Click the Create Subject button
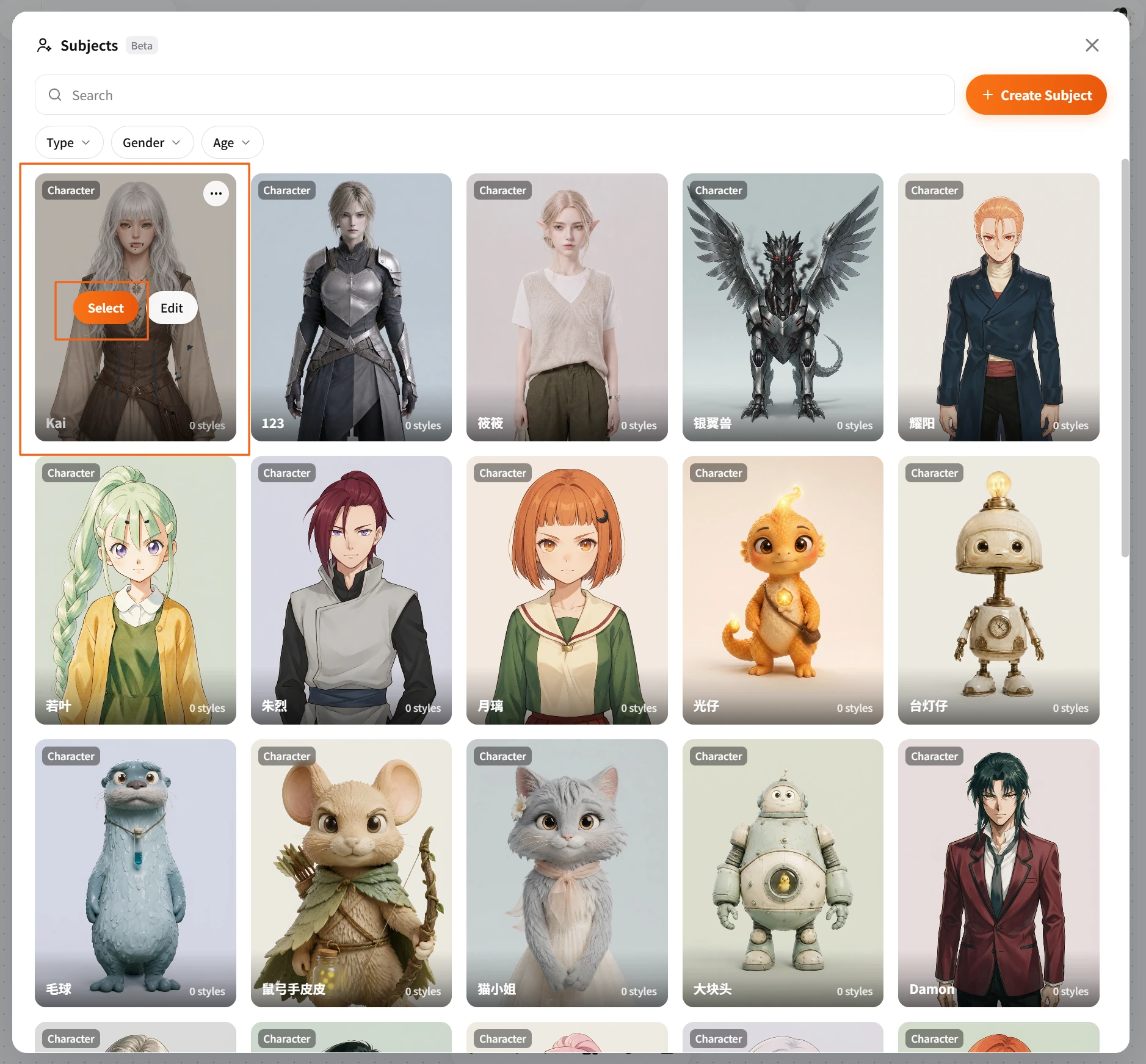This screenshot has height=1064, width=1146. tap(1035, 95)
